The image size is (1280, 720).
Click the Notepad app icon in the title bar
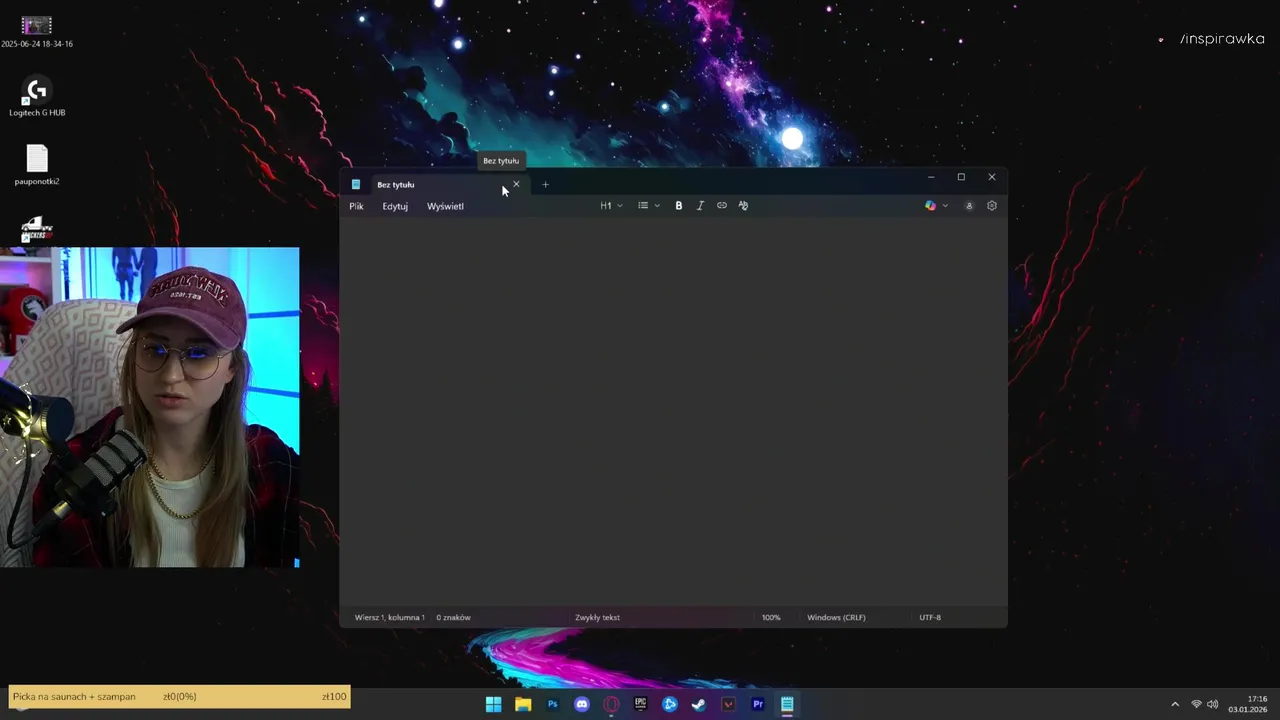click(x=355, y=185)
